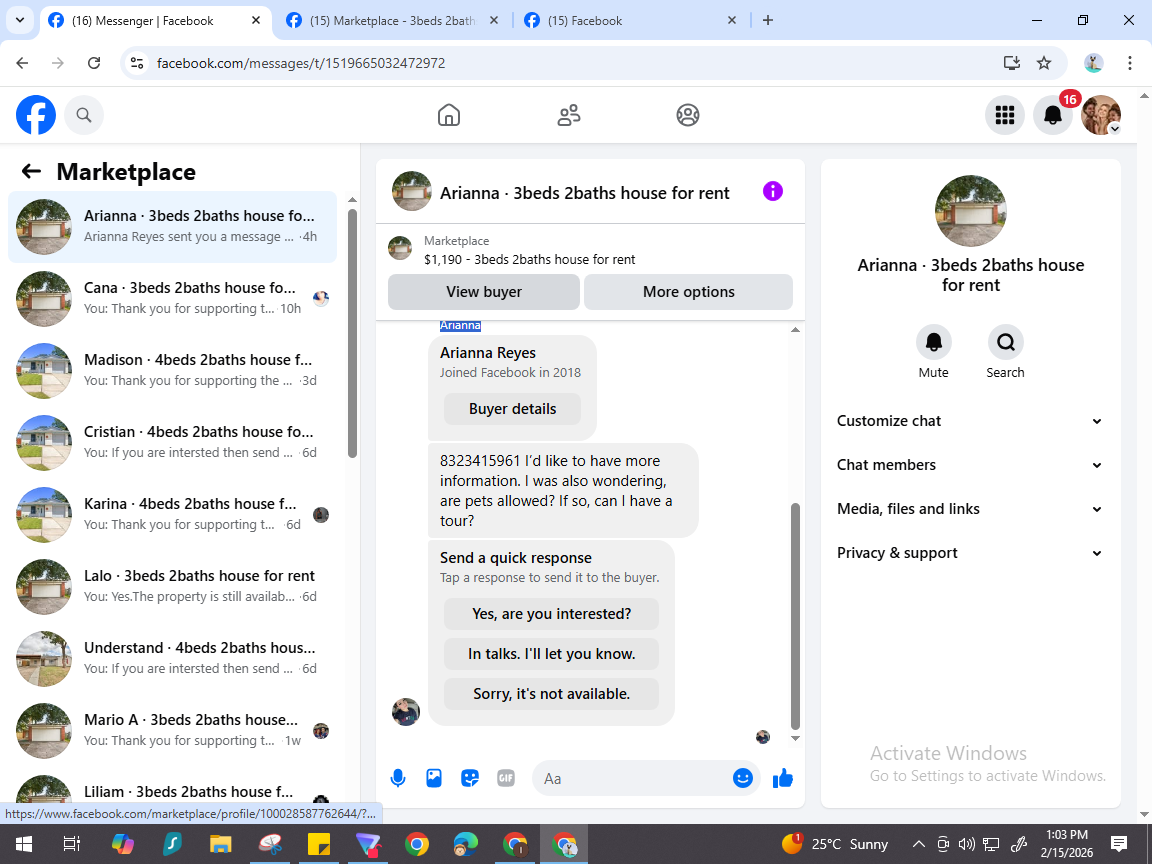Open Mario A 3beds 2baths conversation
Screen dimensions: 1152x864
[173, 730]
